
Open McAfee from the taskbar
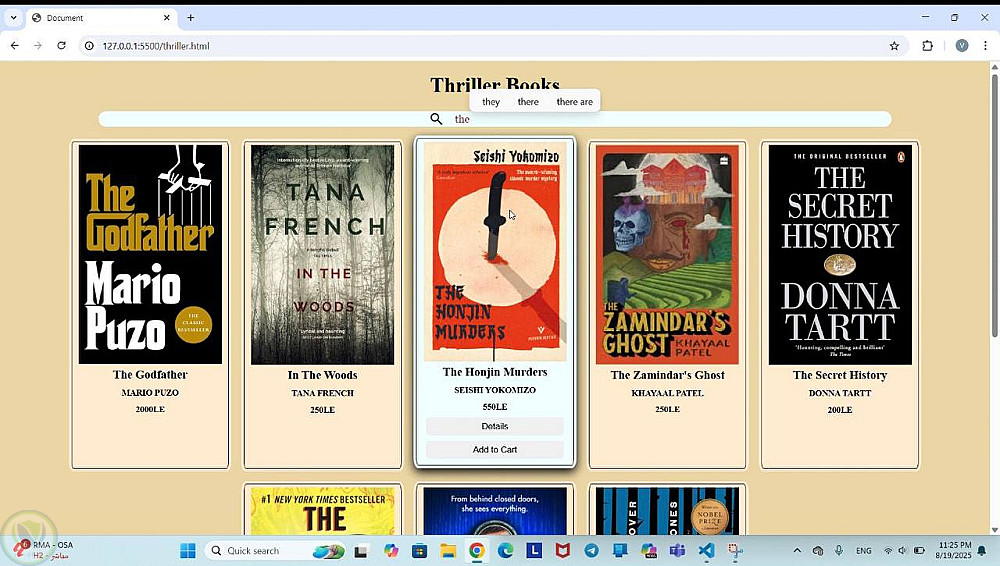[562, 551]
